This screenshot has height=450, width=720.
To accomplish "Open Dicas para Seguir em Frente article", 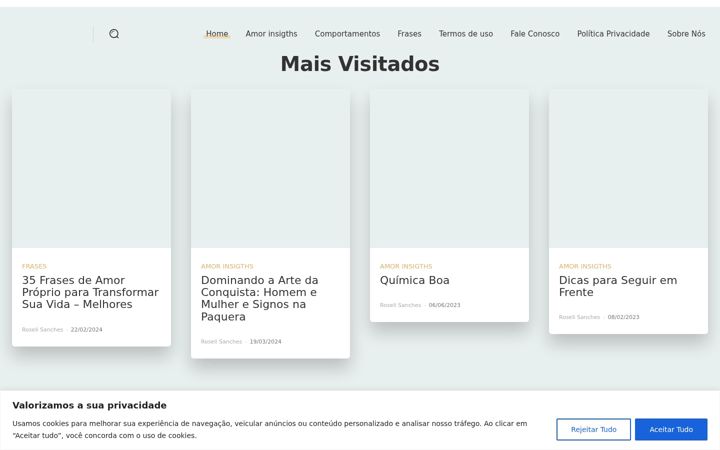I will pos(618,286).
